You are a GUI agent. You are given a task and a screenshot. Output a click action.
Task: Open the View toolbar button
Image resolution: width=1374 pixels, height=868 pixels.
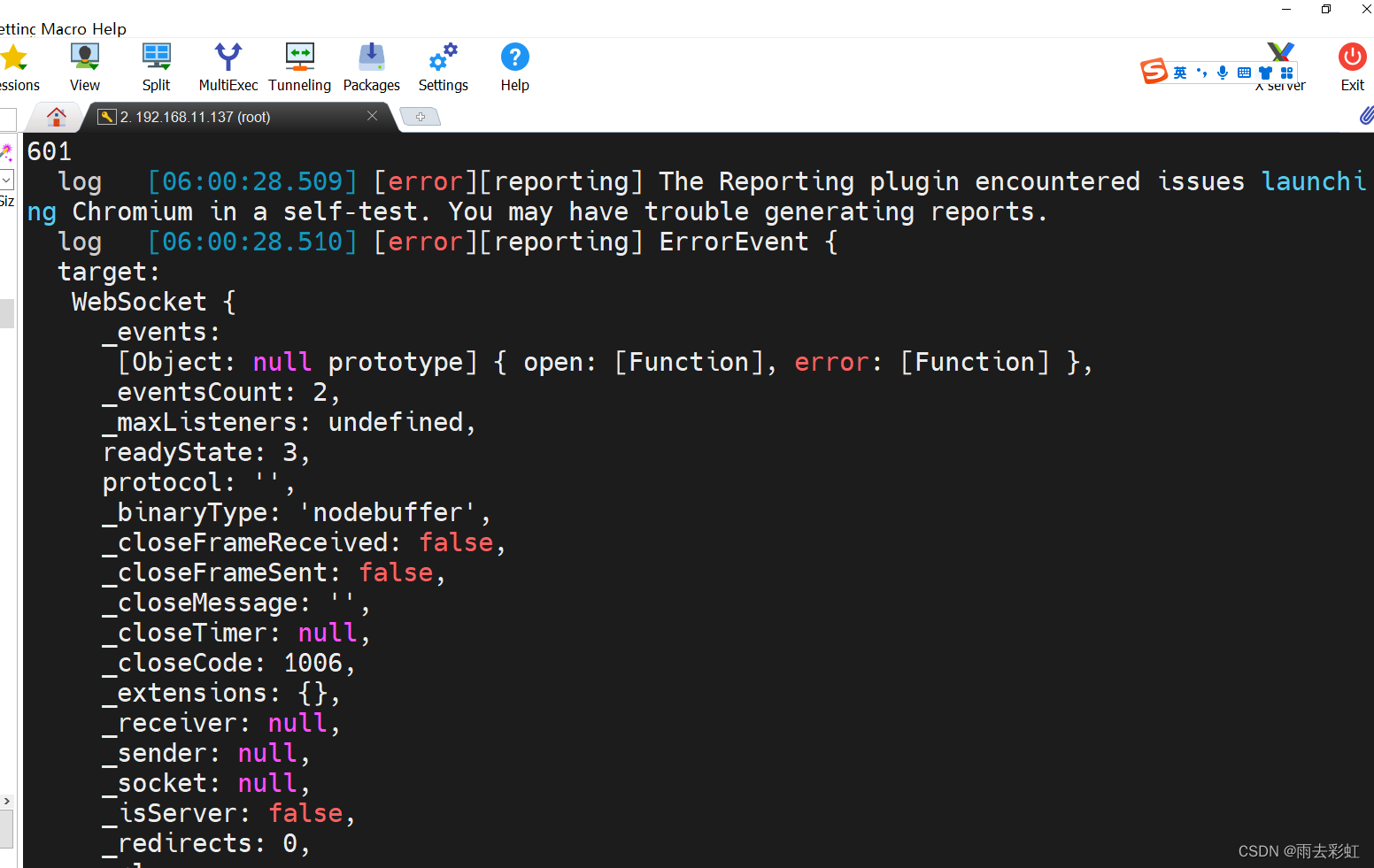coord(85,67)
